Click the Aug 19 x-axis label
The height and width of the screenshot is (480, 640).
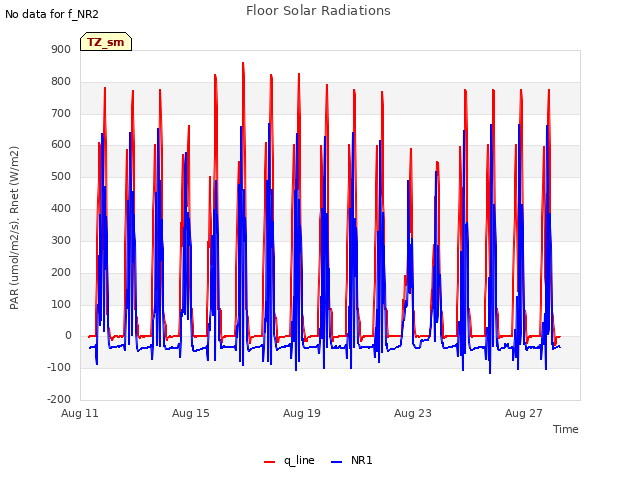302,413
